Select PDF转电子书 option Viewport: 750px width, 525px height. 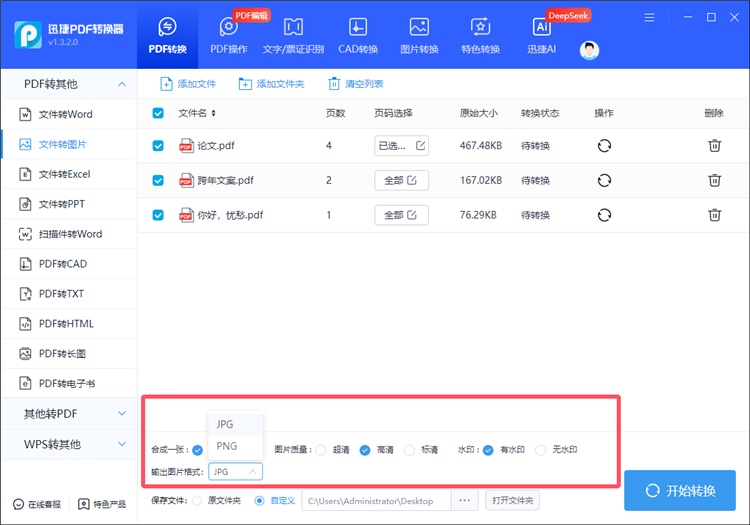coord(69,383)
